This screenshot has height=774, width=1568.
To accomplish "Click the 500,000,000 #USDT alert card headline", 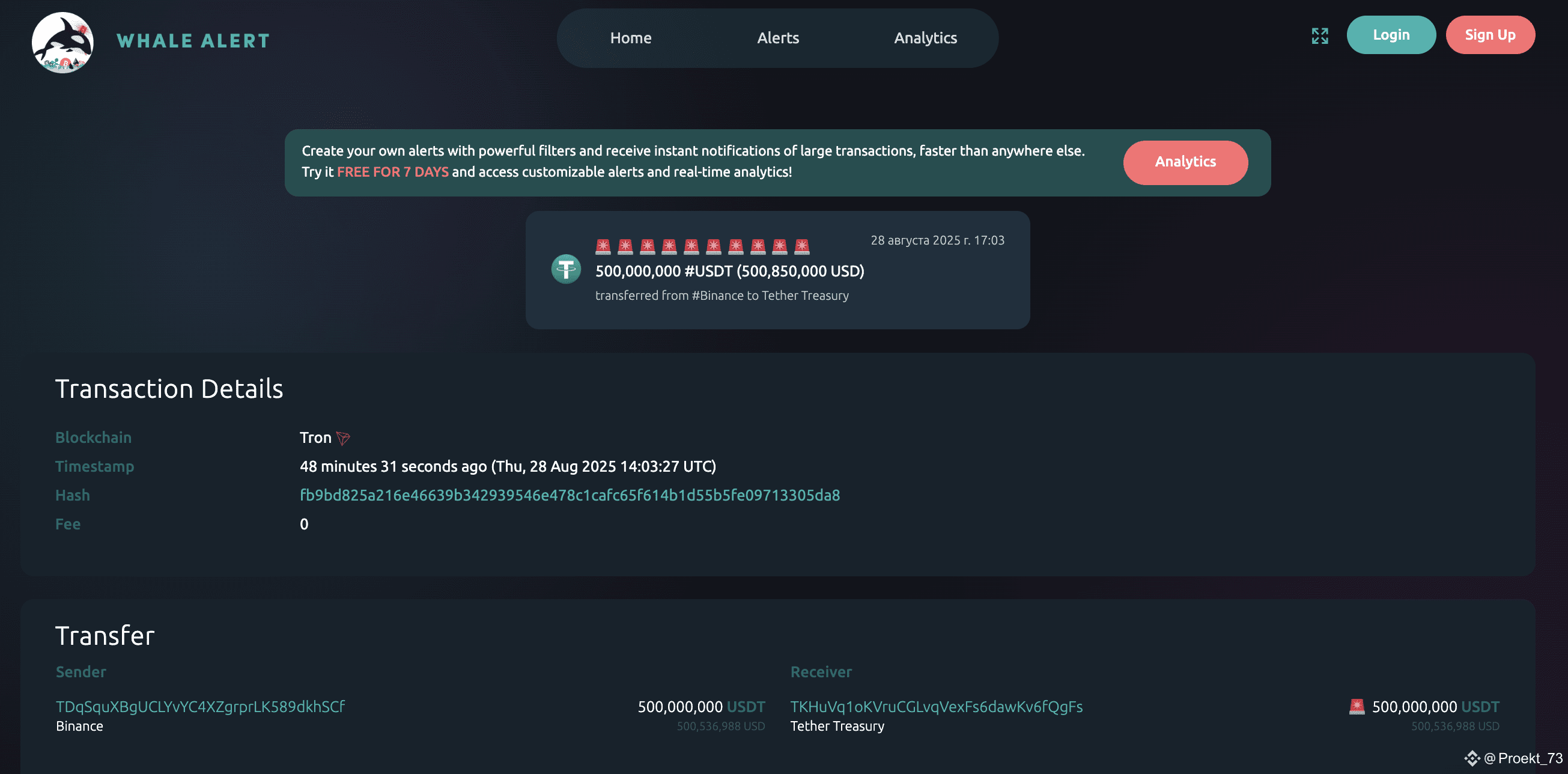I will coord(729,271).
